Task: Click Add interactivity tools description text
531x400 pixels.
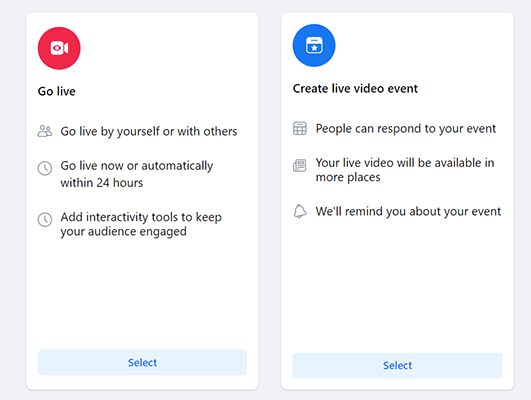Action: 141,224
